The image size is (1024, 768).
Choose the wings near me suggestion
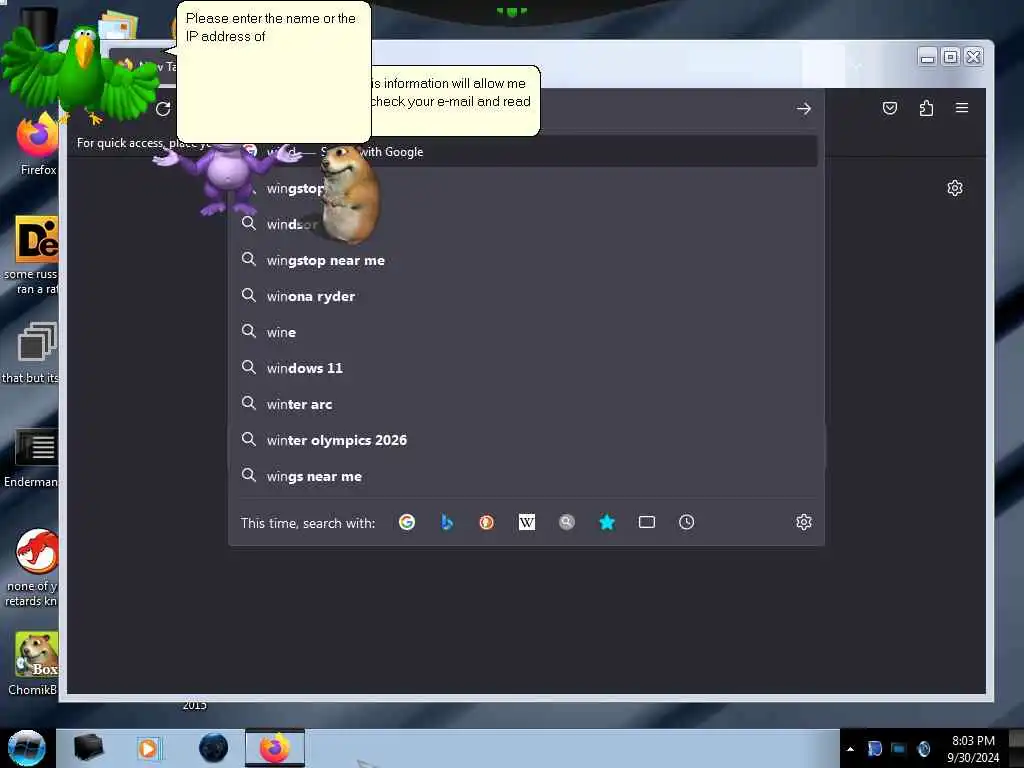click(x=526, y=476)
